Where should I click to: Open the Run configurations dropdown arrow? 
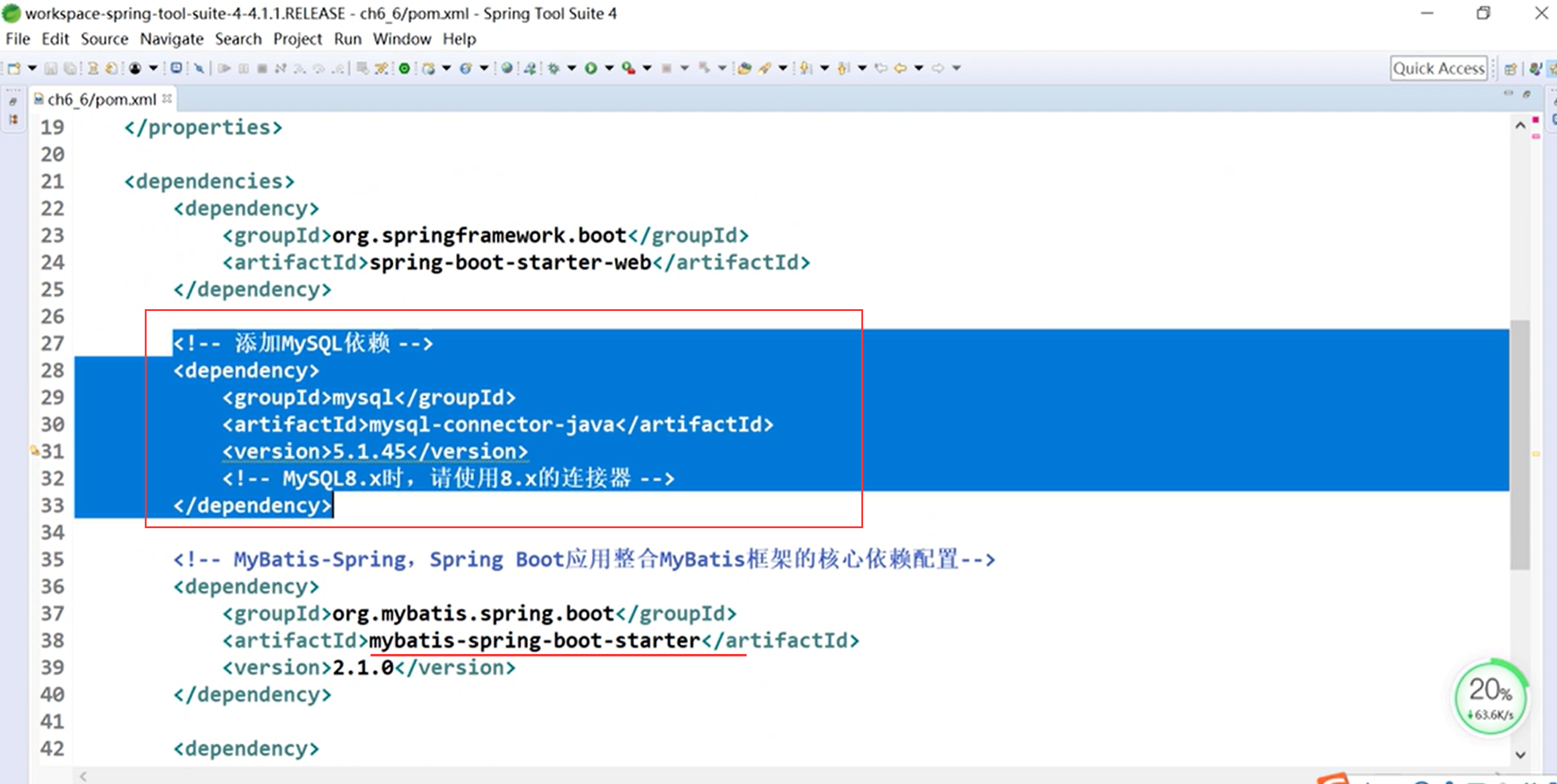(x=609, y=68)
